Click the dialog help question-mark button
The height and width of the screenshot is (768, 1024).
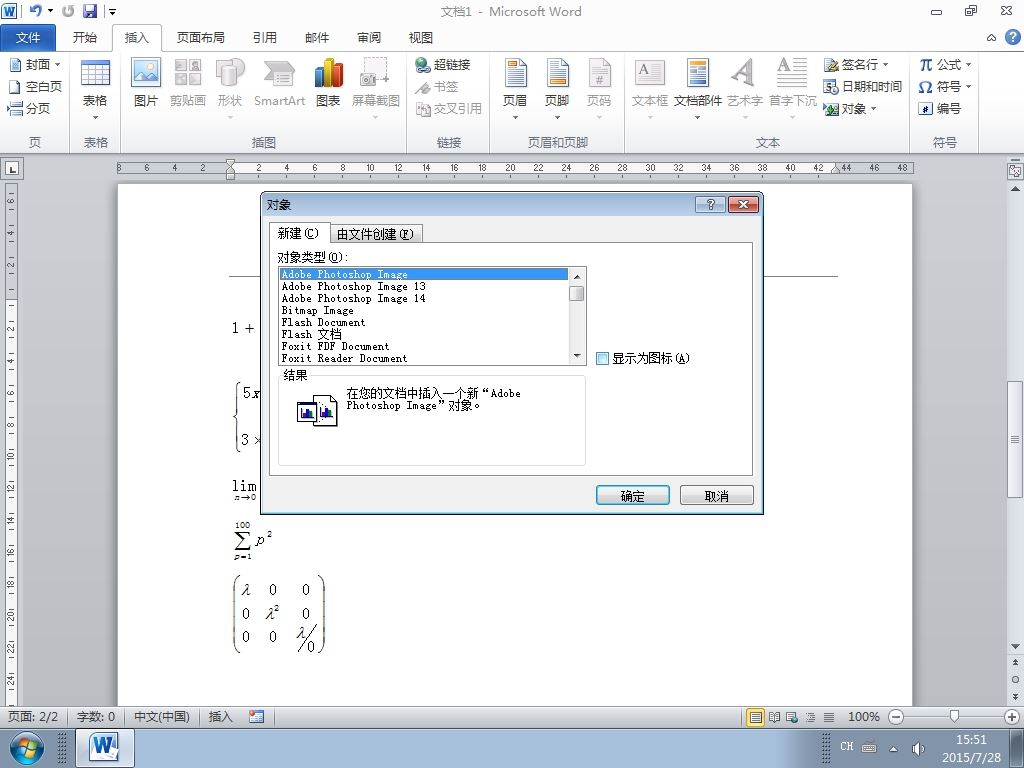(x=711, y=204)
